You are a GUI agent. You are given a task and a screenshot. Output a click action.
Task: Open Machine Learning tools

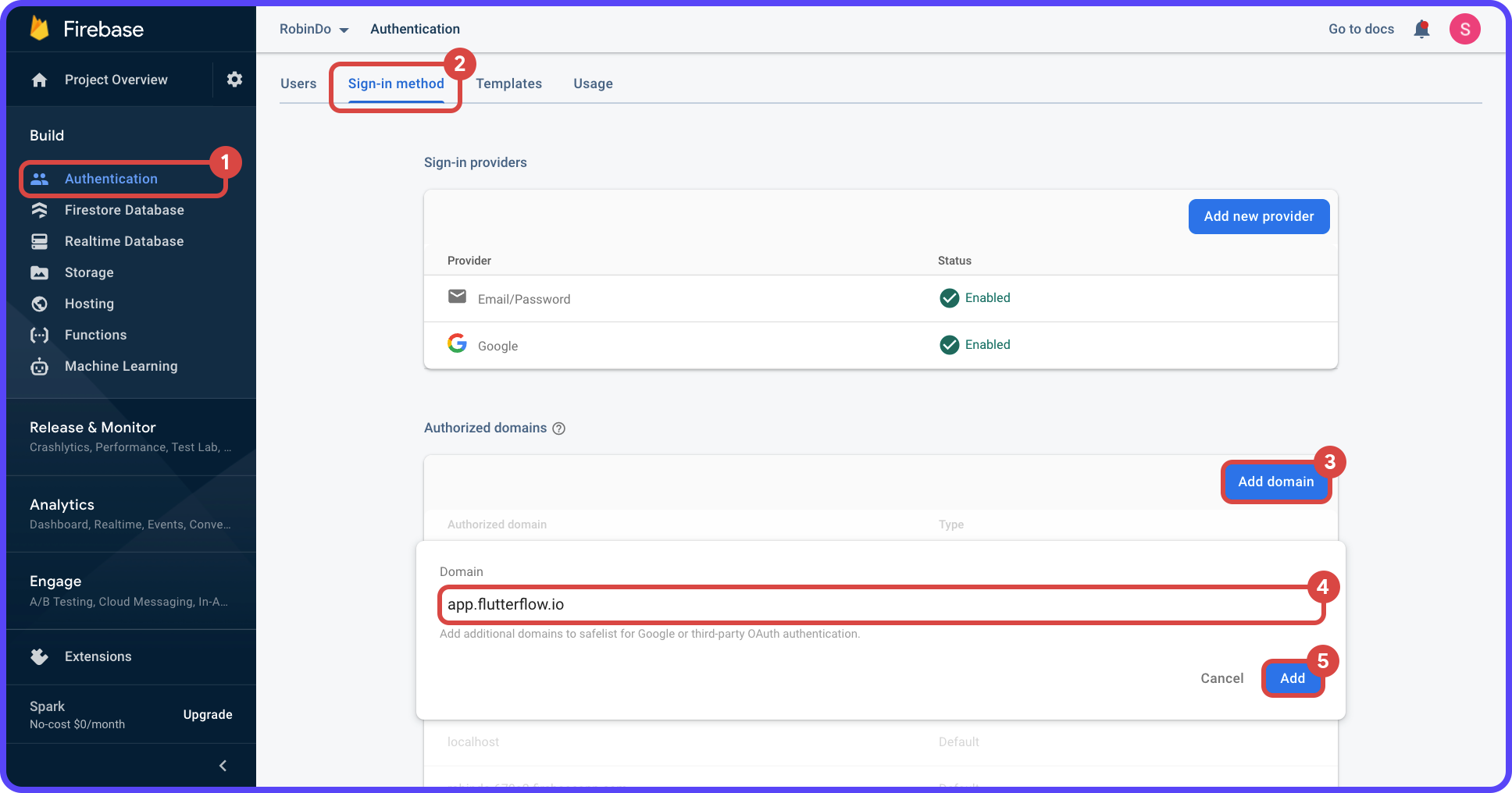pyautogui.click(x=121, y=365)
